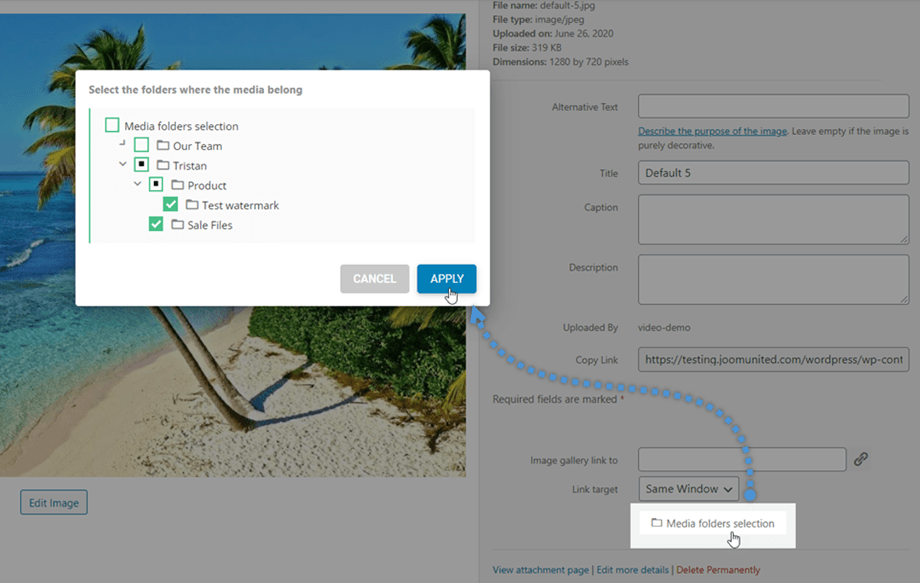This screenshot has width=920, height=583.
Task: Cancel the folder selection dialog
Action: pos(374,279)
